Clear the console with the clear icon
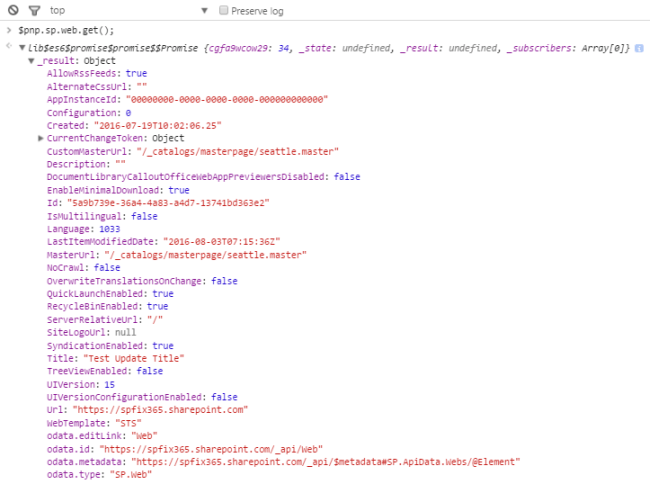 tap(13, 10)
